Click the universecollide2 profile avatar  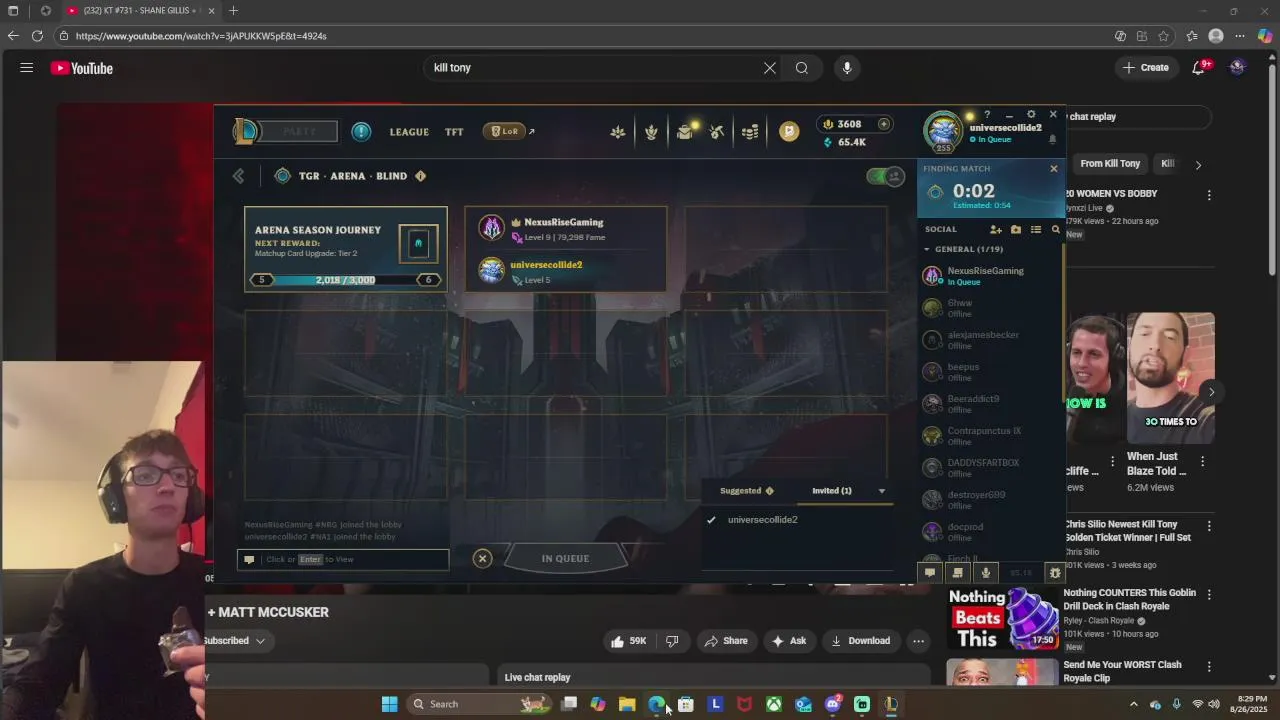pos(943,131)
